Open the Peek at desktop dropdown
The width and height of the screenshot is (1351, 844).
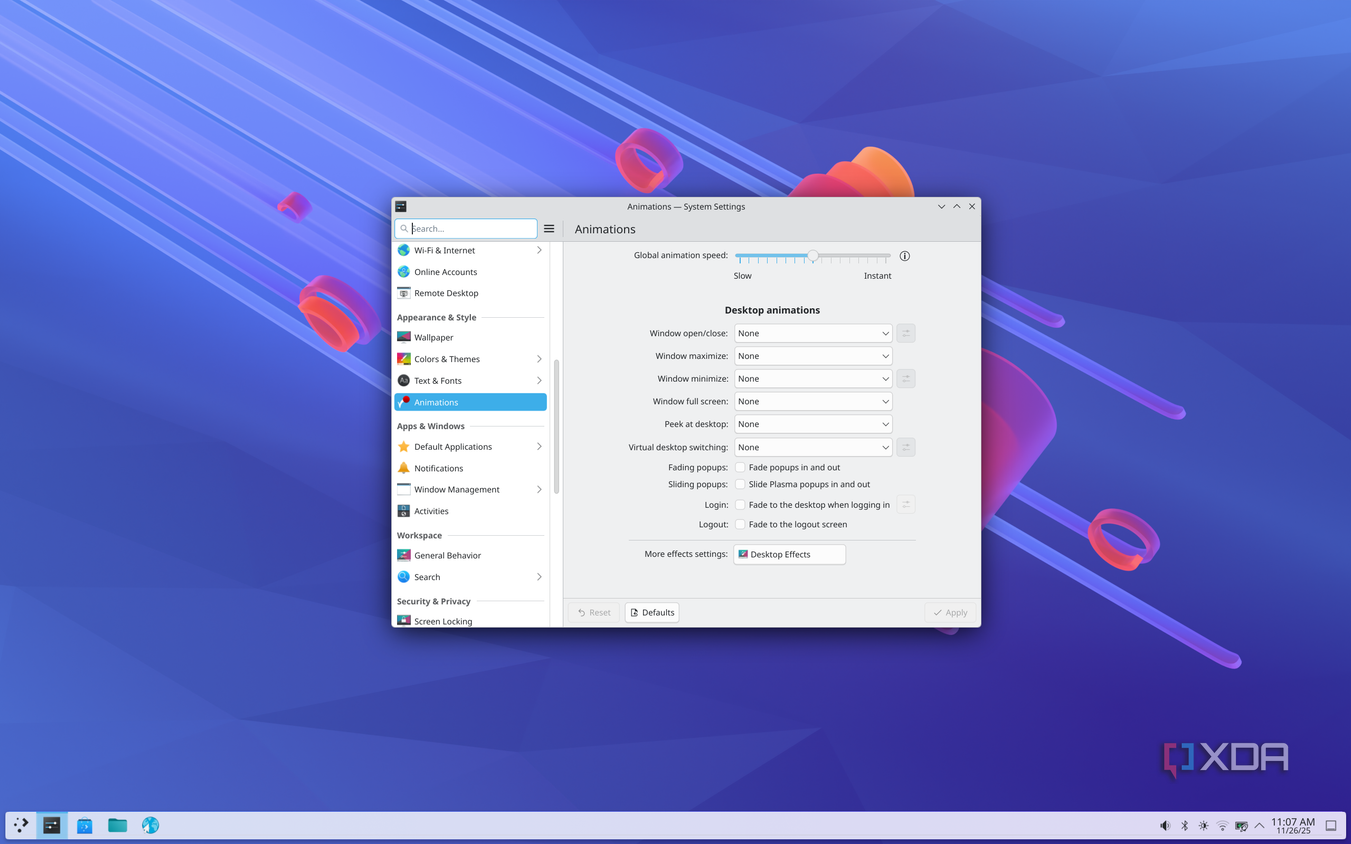[x=813, y=424]
